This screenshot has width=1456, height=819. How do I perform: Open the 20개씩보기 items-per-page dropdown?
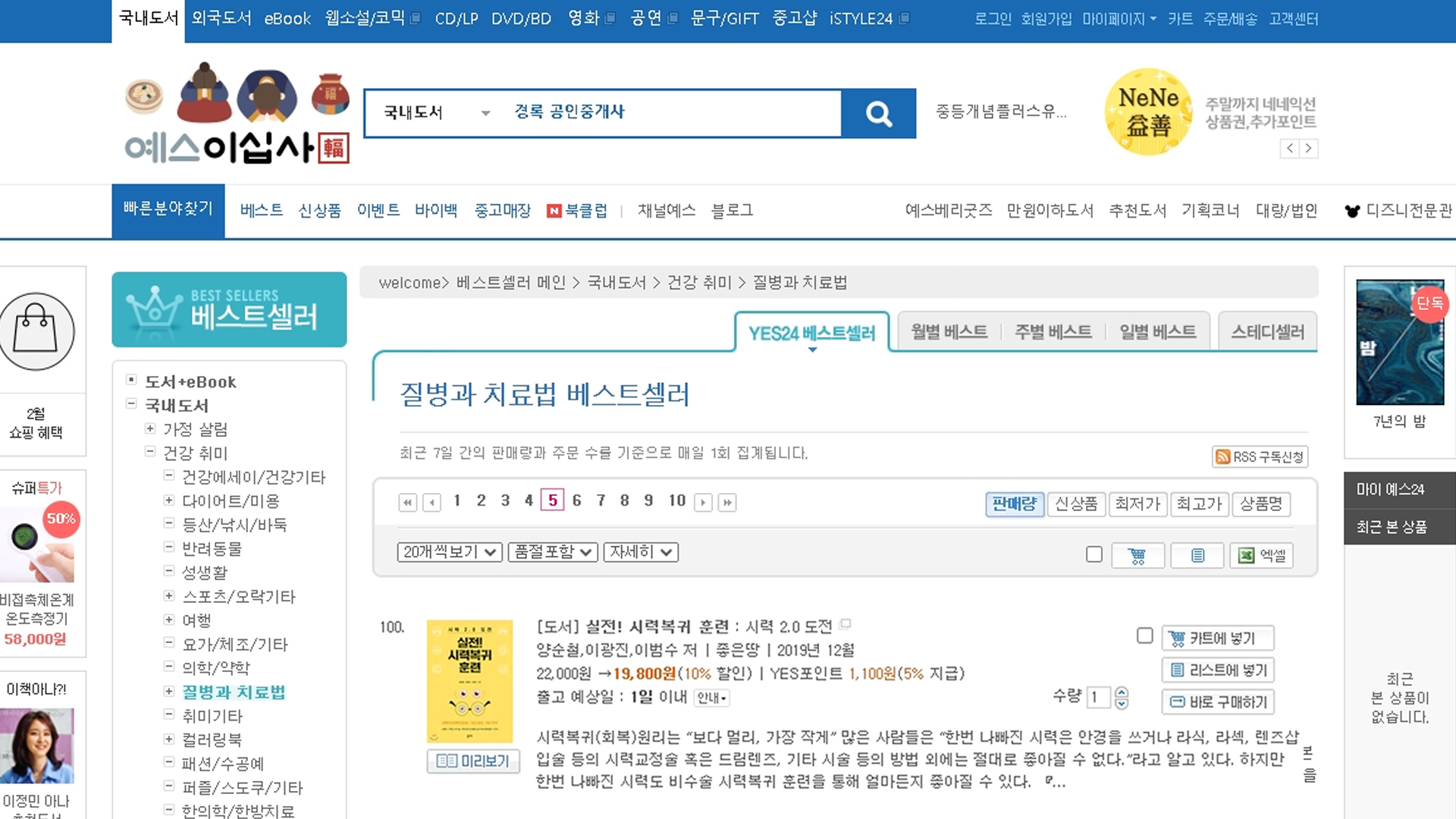click(449, 552)
